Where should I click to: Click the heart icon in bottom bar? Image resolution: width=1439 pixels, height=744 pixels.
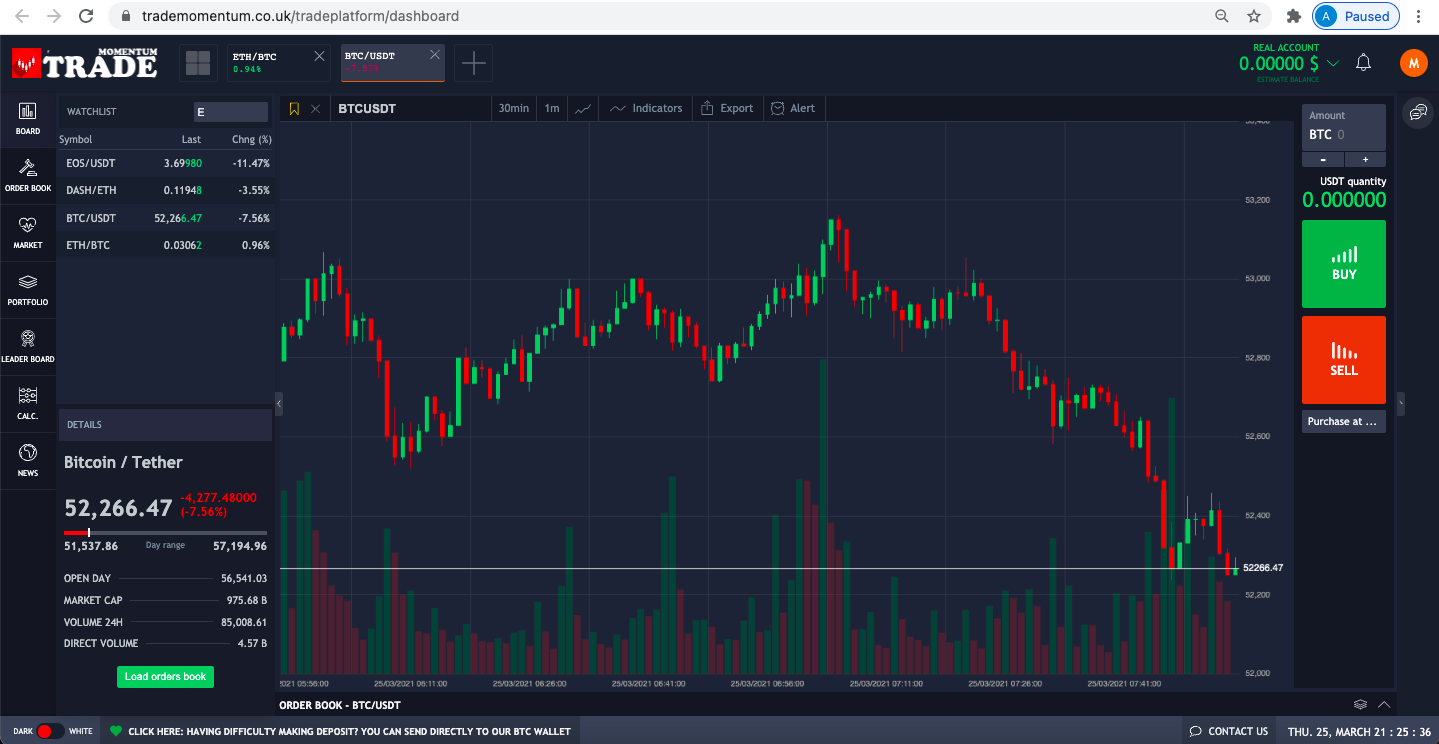[x=115, y=731]
